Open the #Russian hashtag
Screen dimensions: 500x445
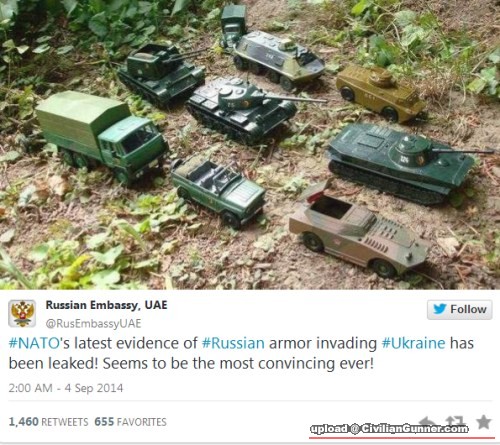pos(233,343)
